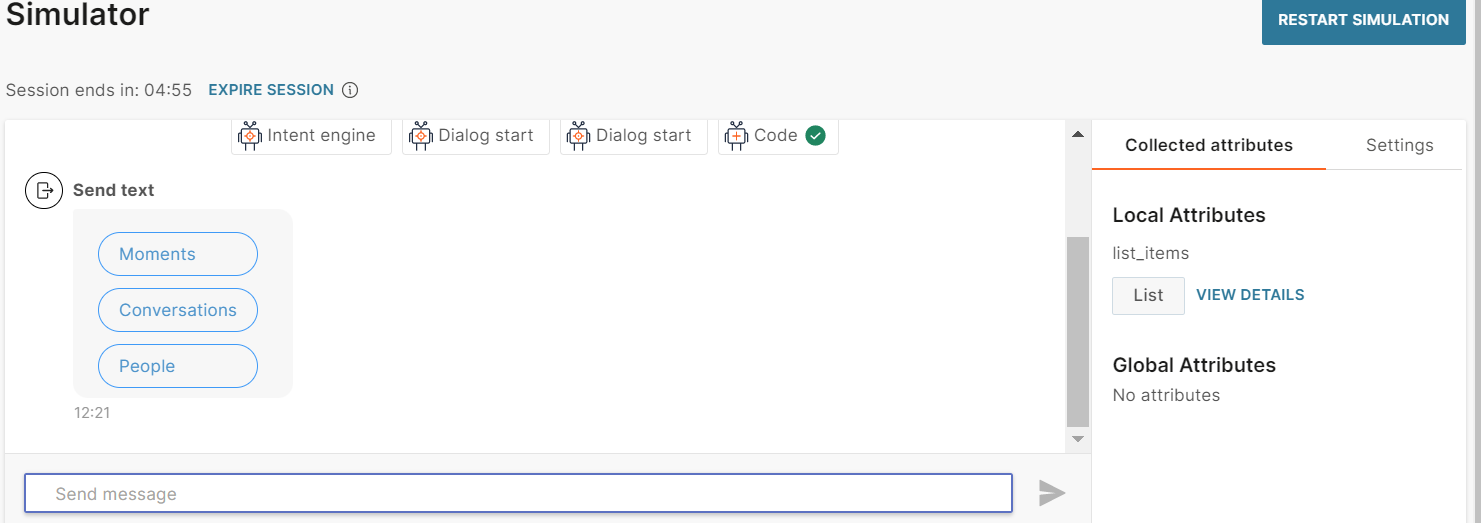Switch to Collected attributes tab
This screenshot has width=1481, height=523.
1208,145
